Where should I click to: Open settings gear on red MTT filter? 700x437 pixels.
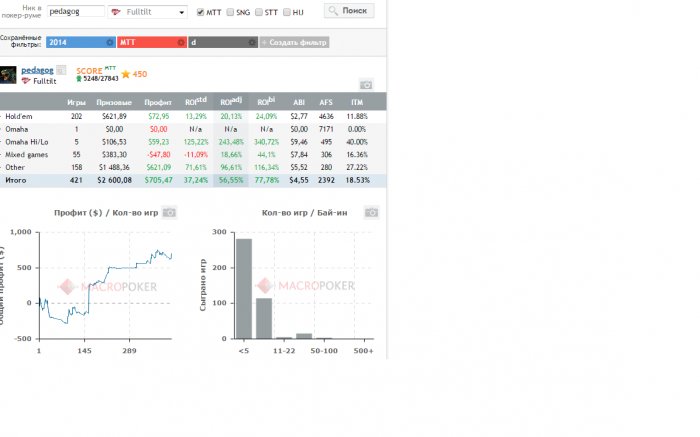pos(181,42)
